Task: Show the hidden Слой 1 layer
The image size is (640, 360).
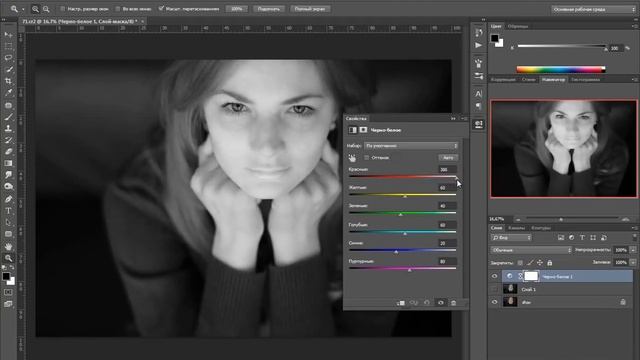Action: 495,289
